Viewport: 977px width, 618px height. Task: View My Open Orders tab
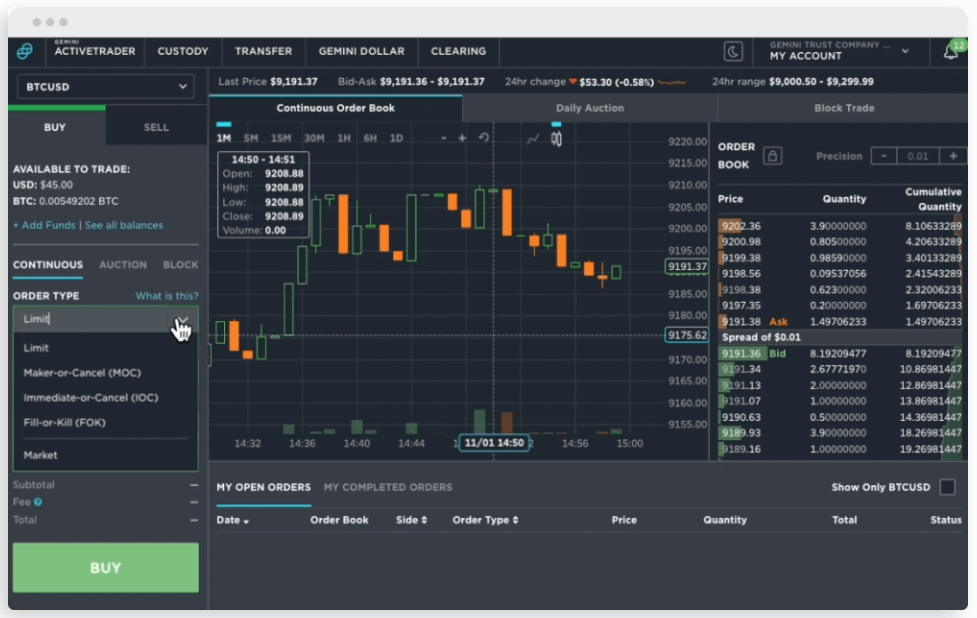264,487
